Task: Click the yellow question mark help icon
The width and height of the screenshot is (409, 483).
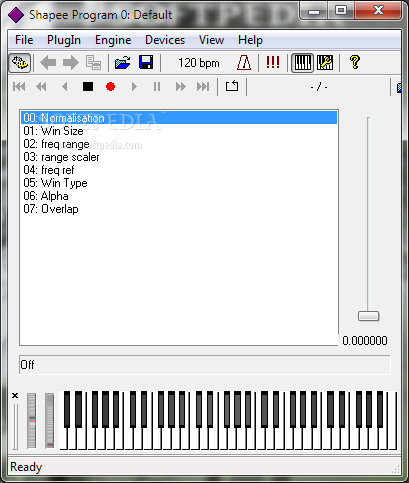Action: click(355, 62)
